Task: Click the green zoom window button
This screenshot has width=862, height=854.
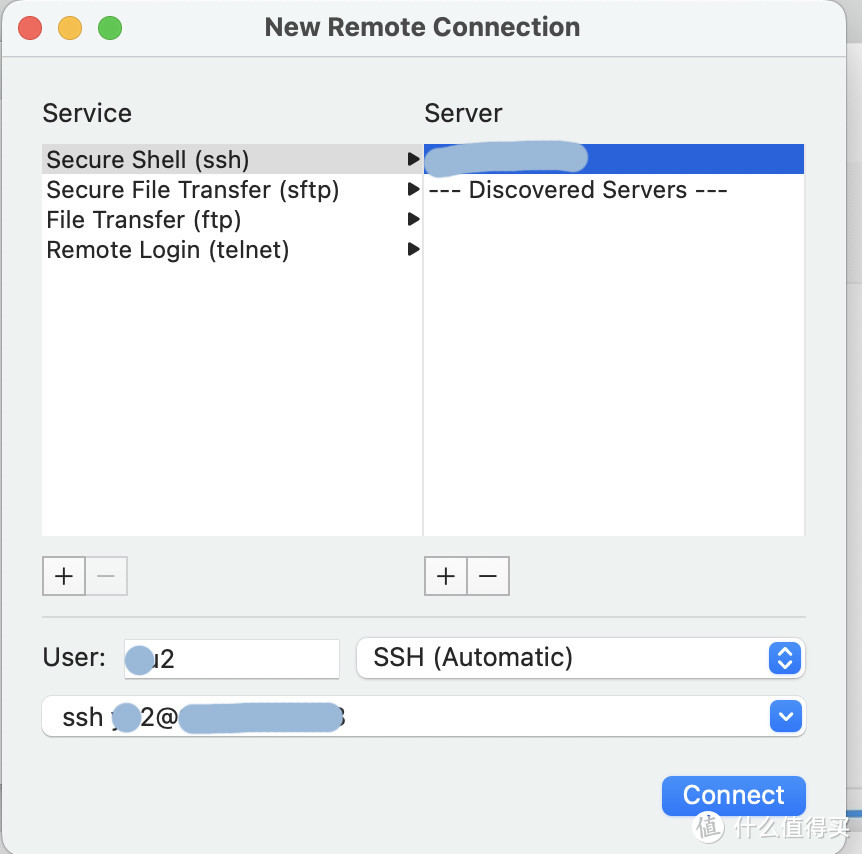Action: pyautogui.click(x=110, y=28)
